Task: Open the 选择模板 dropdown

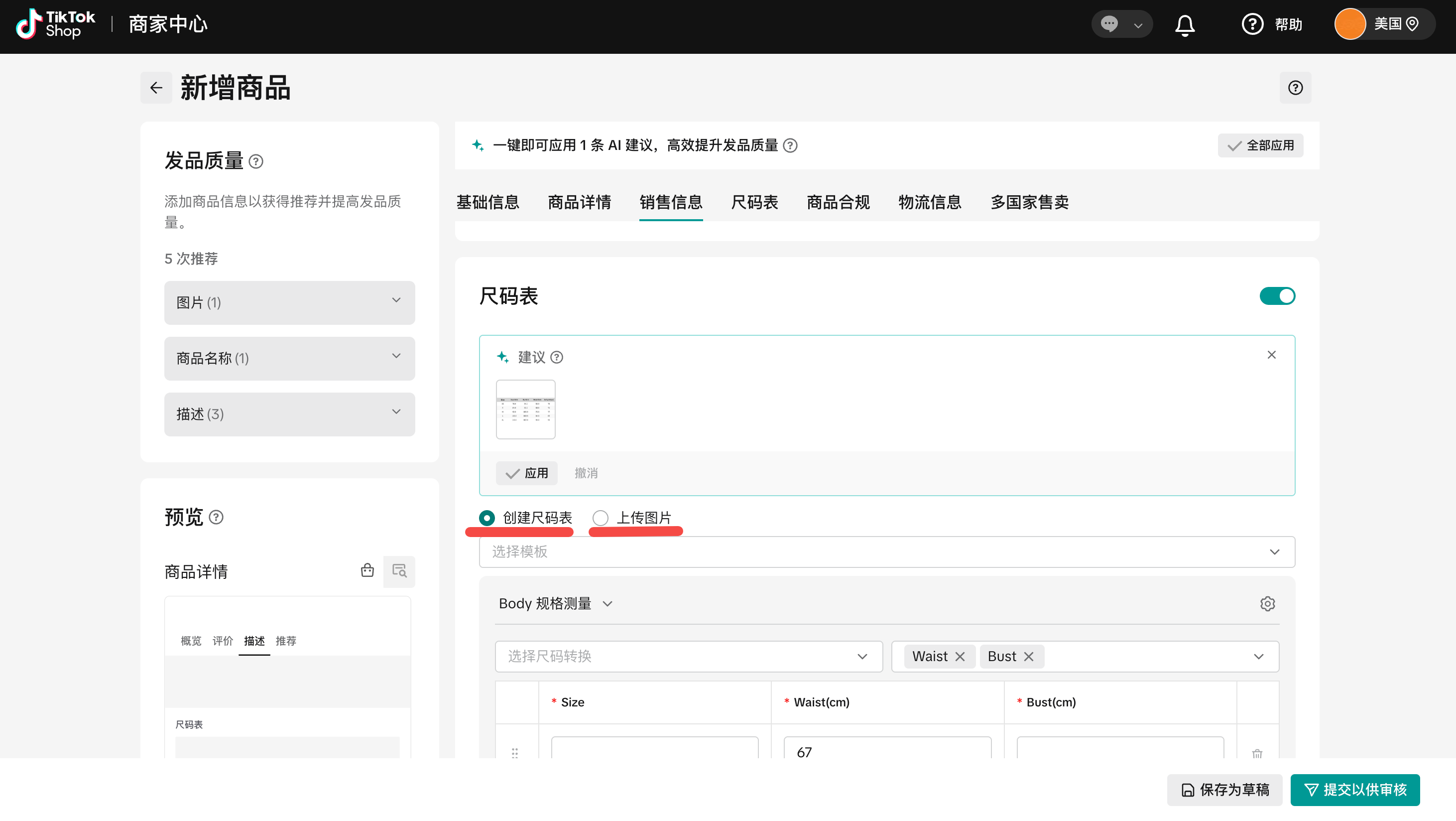Action: point(886,552)
